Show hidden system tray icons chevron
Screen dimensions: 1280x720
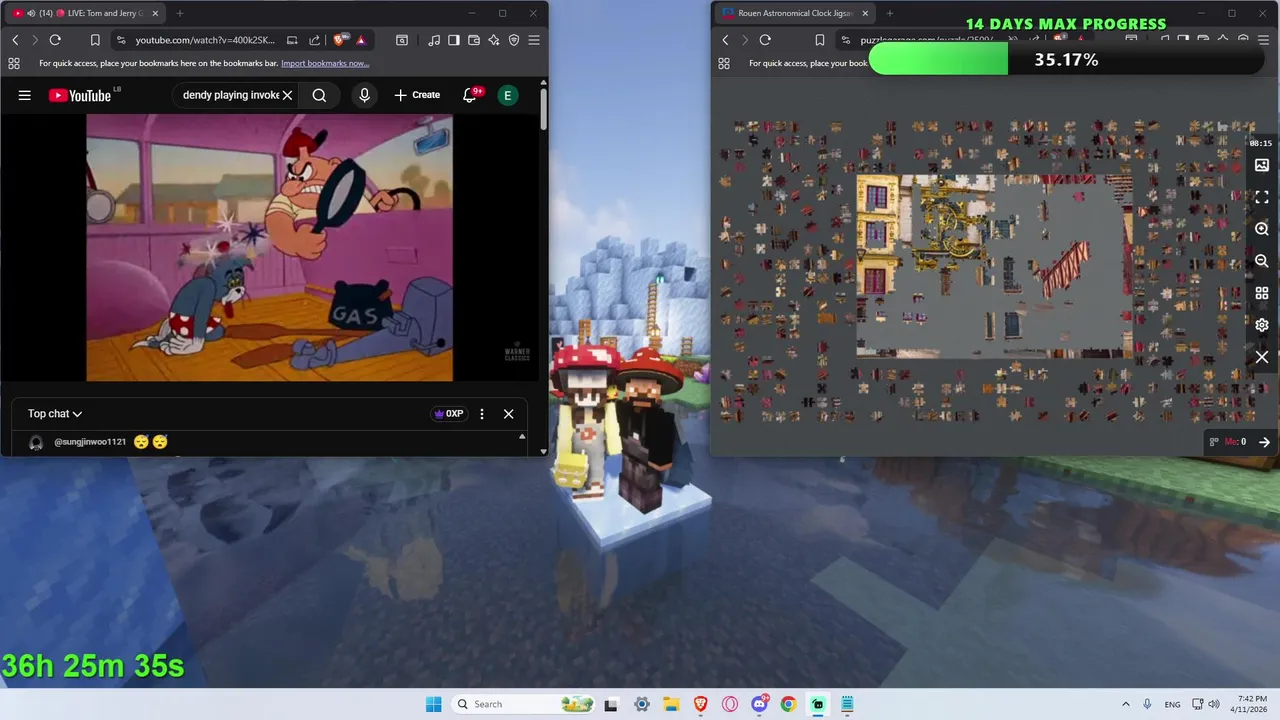[1126, 704]
